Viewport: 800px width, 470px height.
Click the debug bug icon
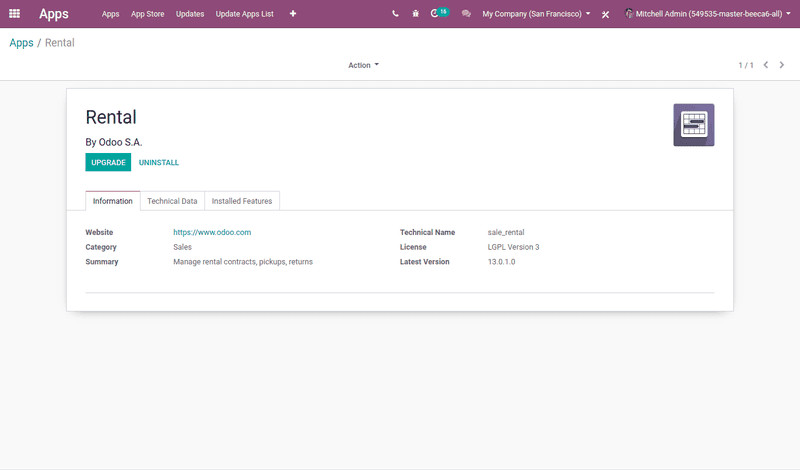coord(415,14)
